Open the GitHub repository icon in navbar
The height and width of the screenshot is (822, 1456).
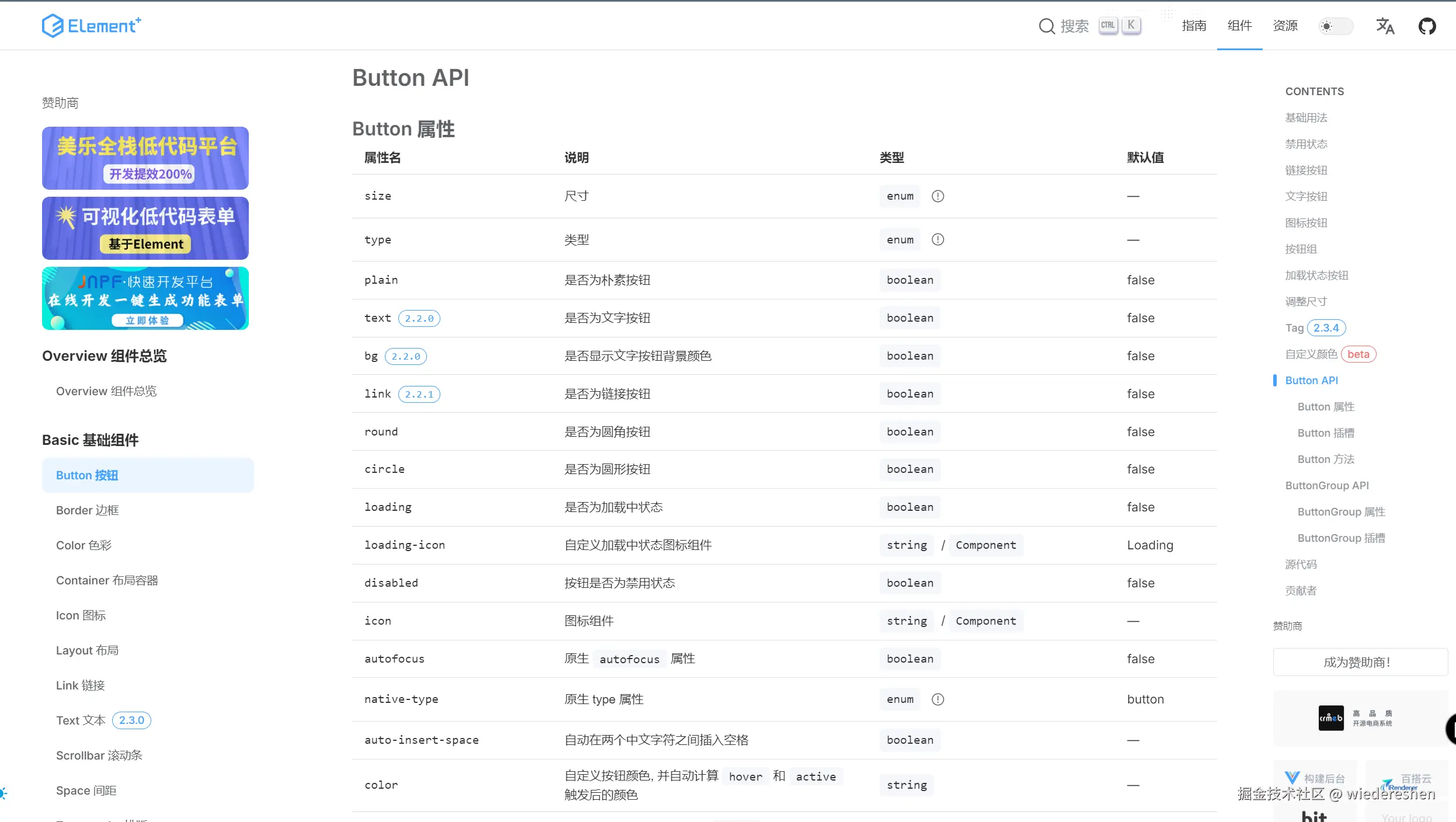click(x=1427, y=26)
